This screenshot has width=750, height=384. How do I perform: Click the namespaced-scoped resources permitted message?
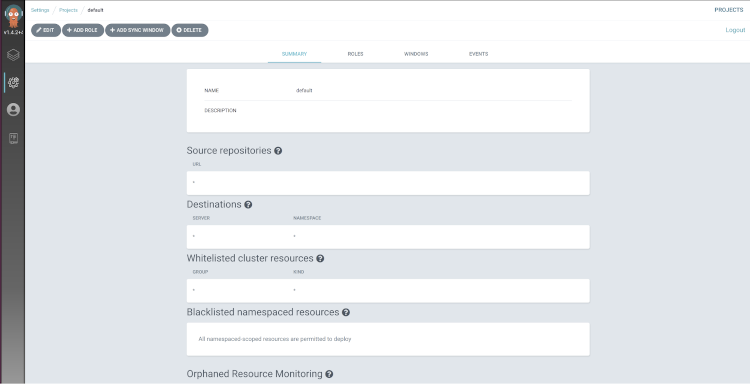point(275,339)
